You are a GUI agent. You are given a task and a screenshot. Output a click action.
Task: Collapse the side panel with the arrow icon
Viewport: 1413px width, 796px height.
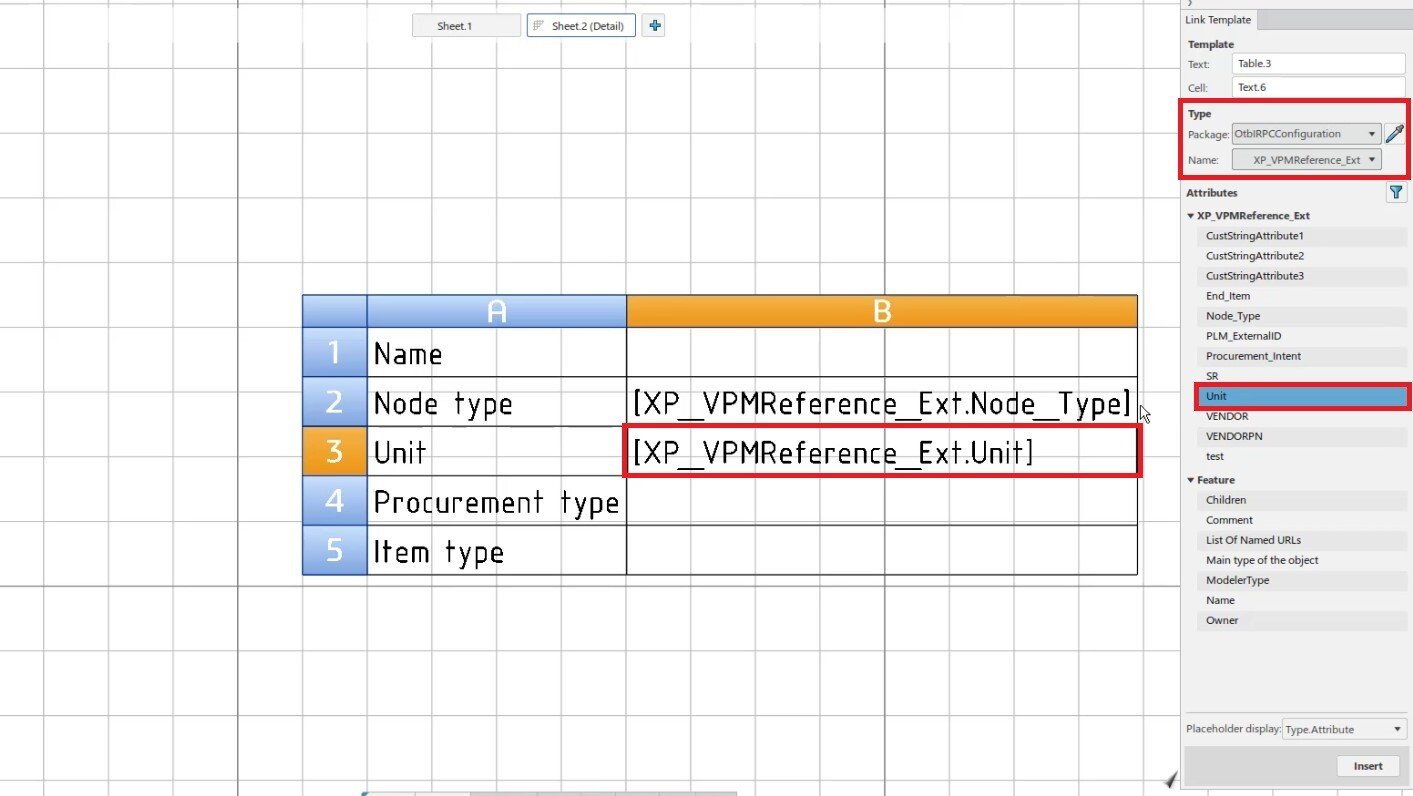pos(1190,5)
